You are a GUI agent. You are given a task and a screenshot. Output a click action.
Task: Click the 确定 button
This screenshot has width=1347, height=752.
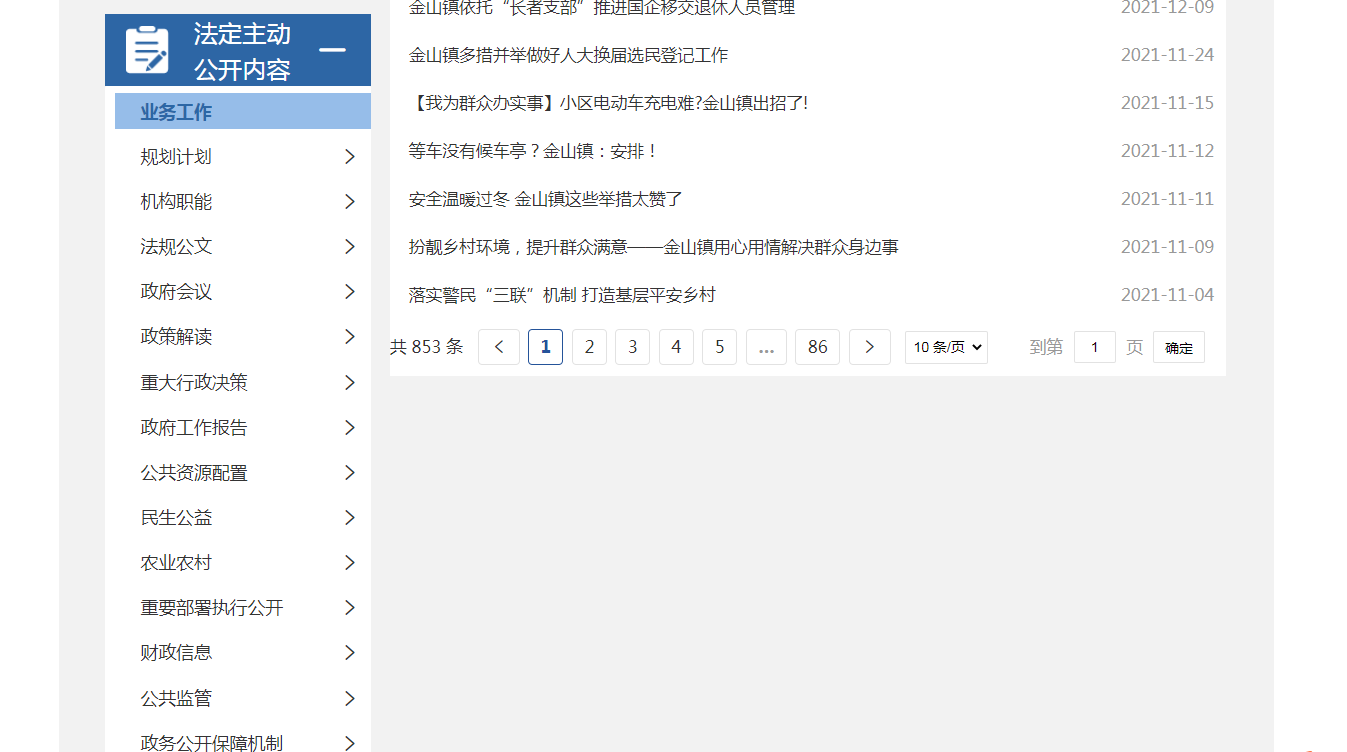[x=1178, y=347]
